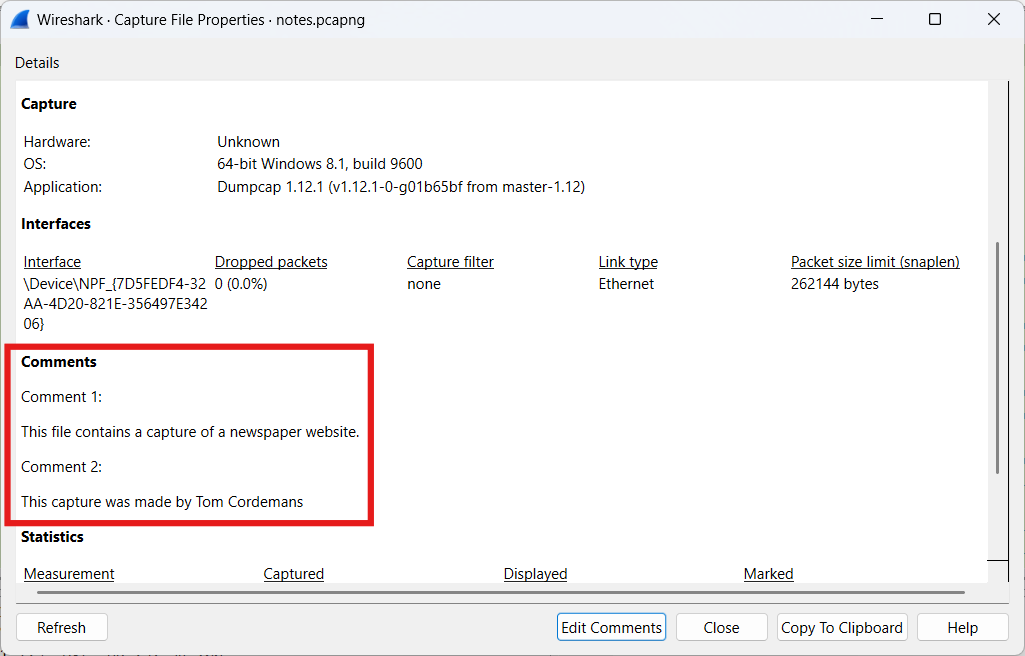Maximize the Capture File Properties window
Screen dimensions: 1025x656
(935, 19)
